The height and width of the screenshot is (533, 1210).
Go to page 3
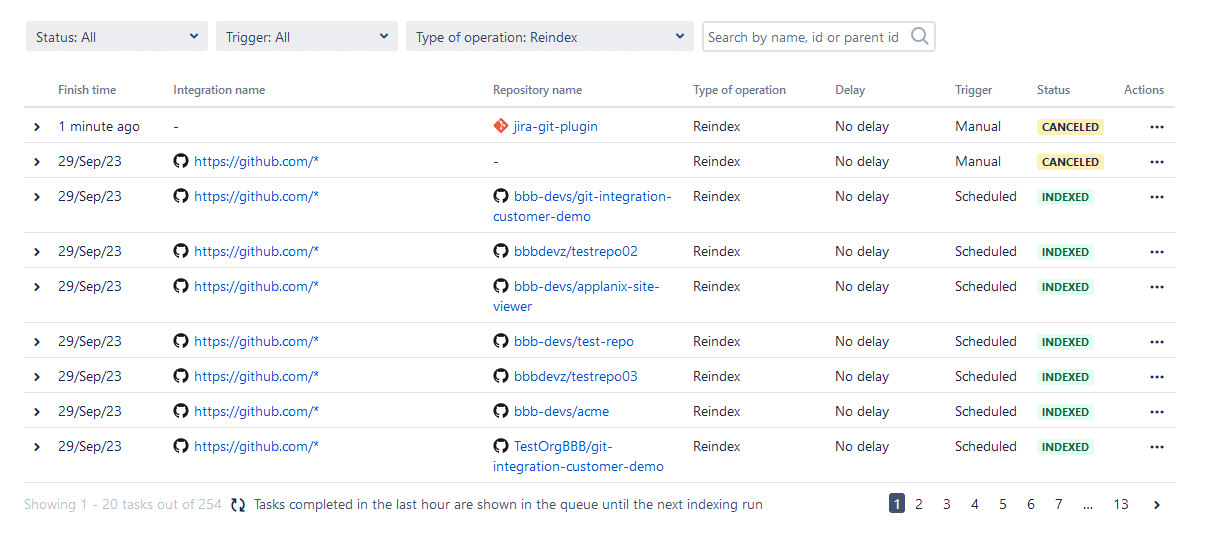click(x=947, y=505)
